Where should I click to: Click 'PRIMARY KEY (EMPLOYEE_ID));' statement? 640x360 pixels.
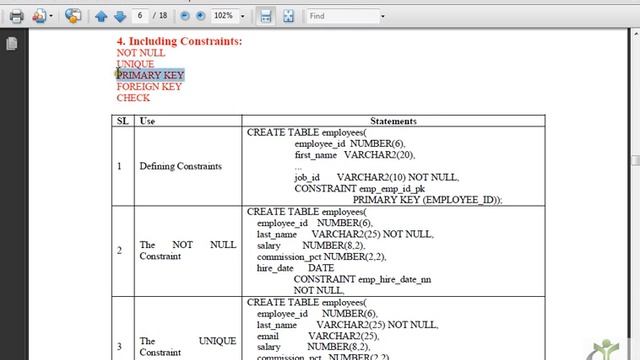(x=427, y=200)
